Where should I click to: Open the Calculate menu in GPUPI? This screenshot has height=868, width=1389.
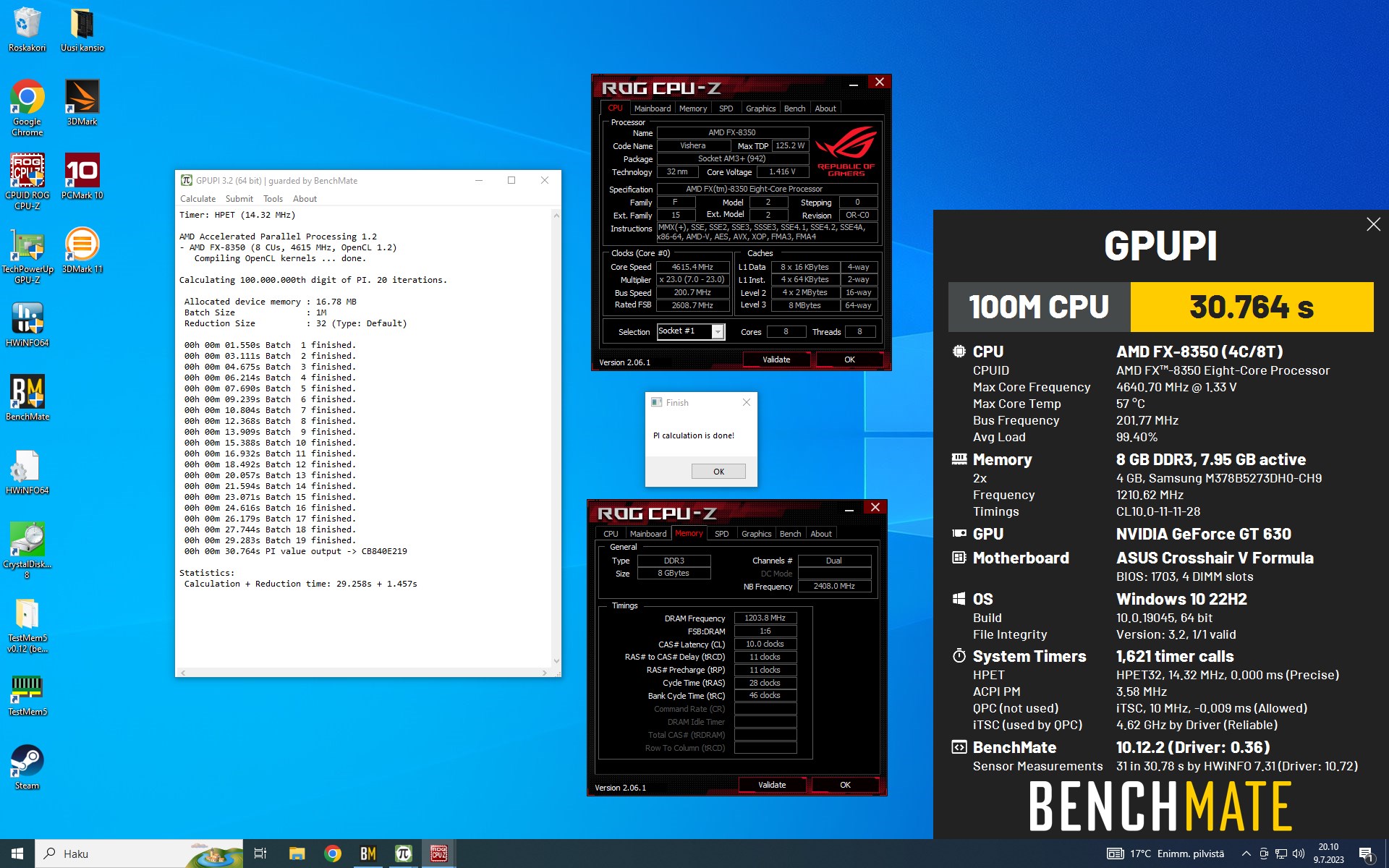click(197, 199)
